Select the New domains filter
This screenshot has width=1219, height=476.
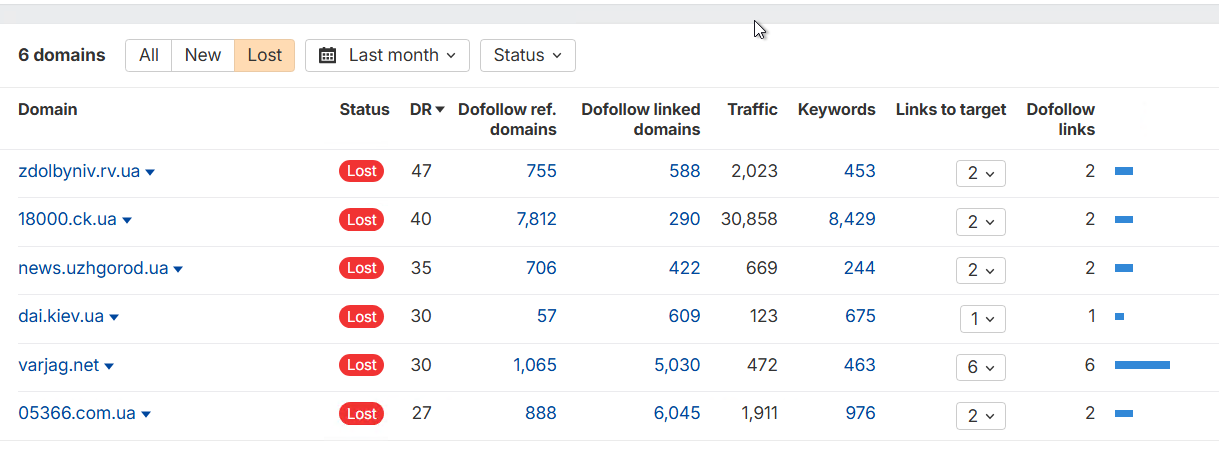tap(203, 56)
